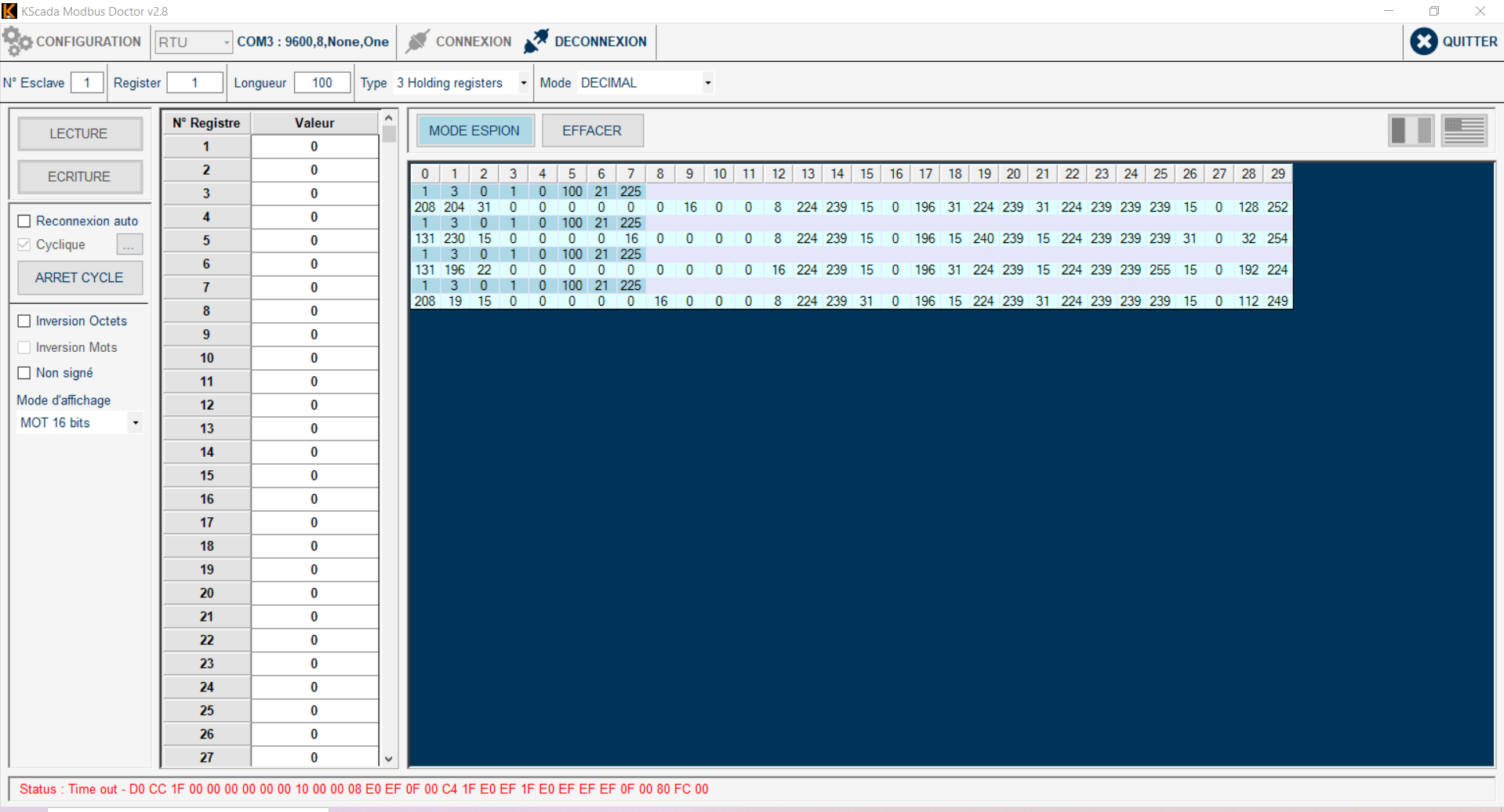Viewport: 1504px width, 812px height.
Task: Switch to the split column view icon
Action: tap(1411, 130)
